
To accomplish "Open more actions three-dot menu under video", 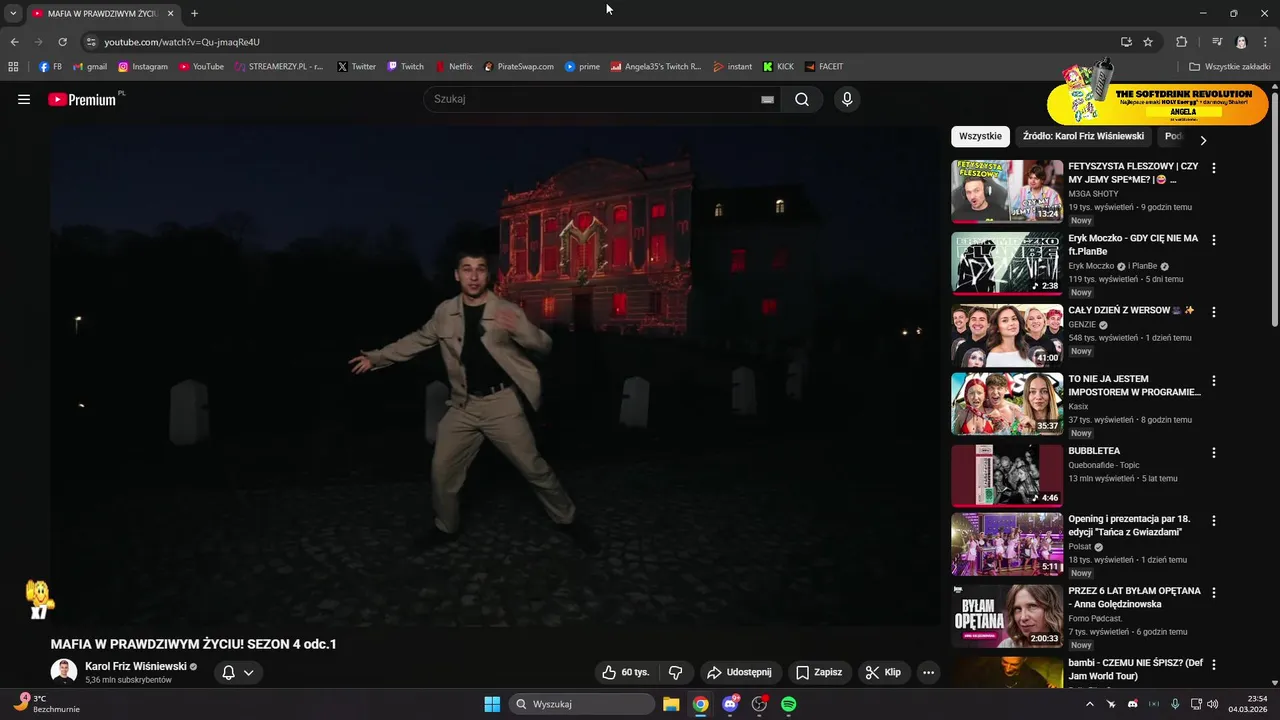I will click(929, 672).
